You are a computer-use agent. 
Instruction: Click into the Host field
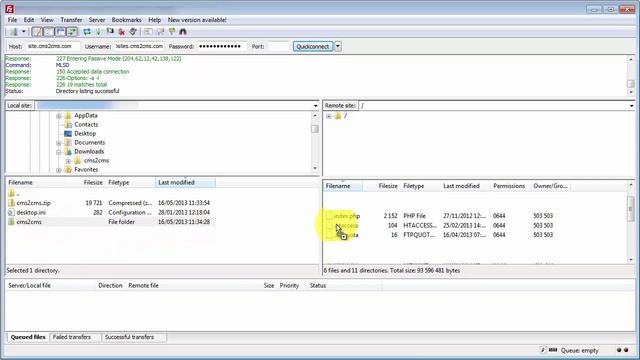(53, 46)
